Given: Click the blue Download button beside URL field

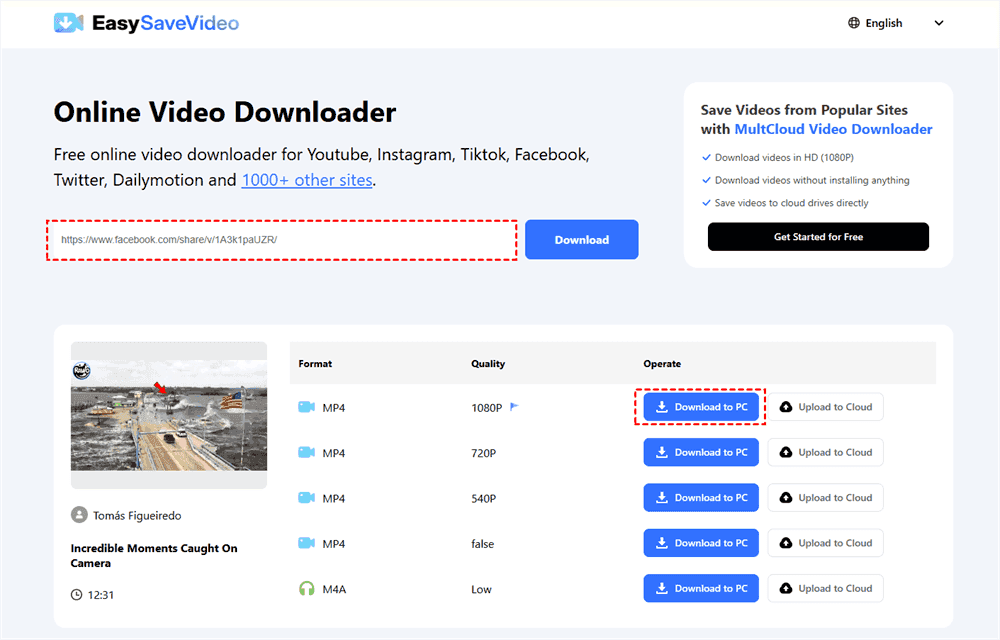Looking at the screenshot, I should [x=582, y=240].
